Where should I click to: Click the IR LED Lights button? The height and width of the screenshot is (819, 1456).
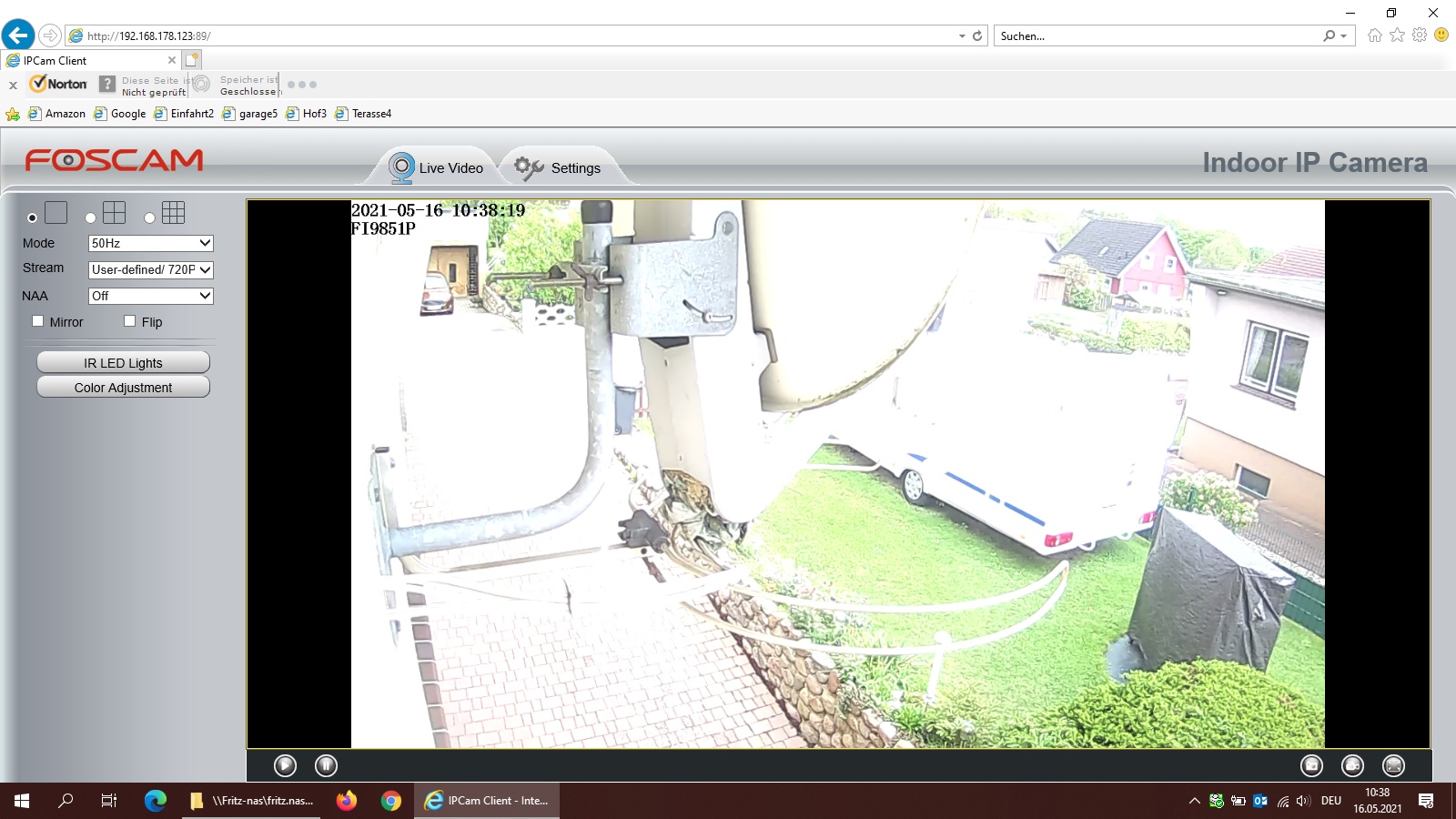tap(123, 363)
